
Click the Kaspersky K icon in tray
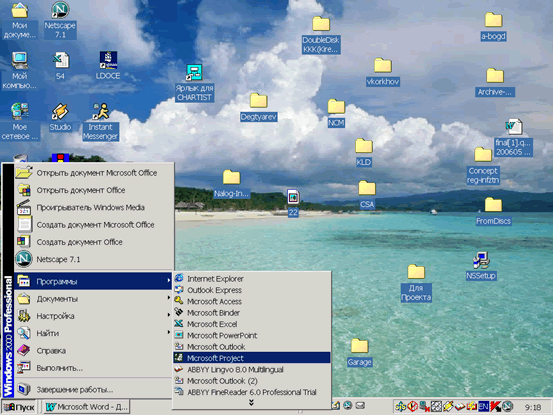point(495,407)
